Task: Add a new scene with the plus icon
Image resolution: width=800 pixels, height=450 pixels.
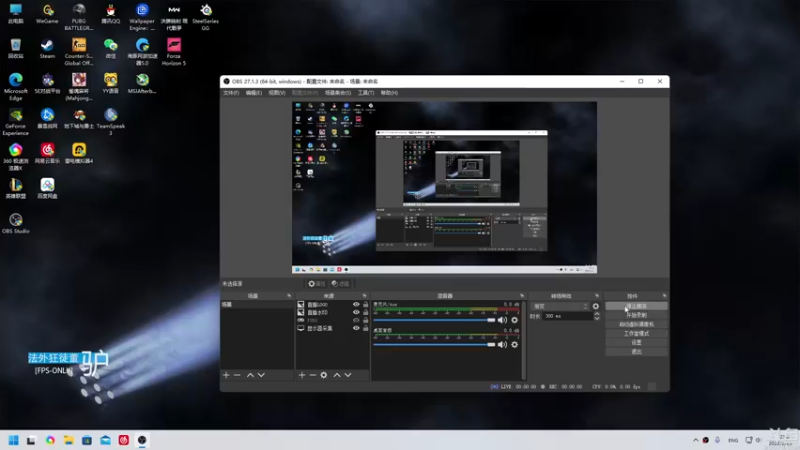Action: tap(226, 375)
